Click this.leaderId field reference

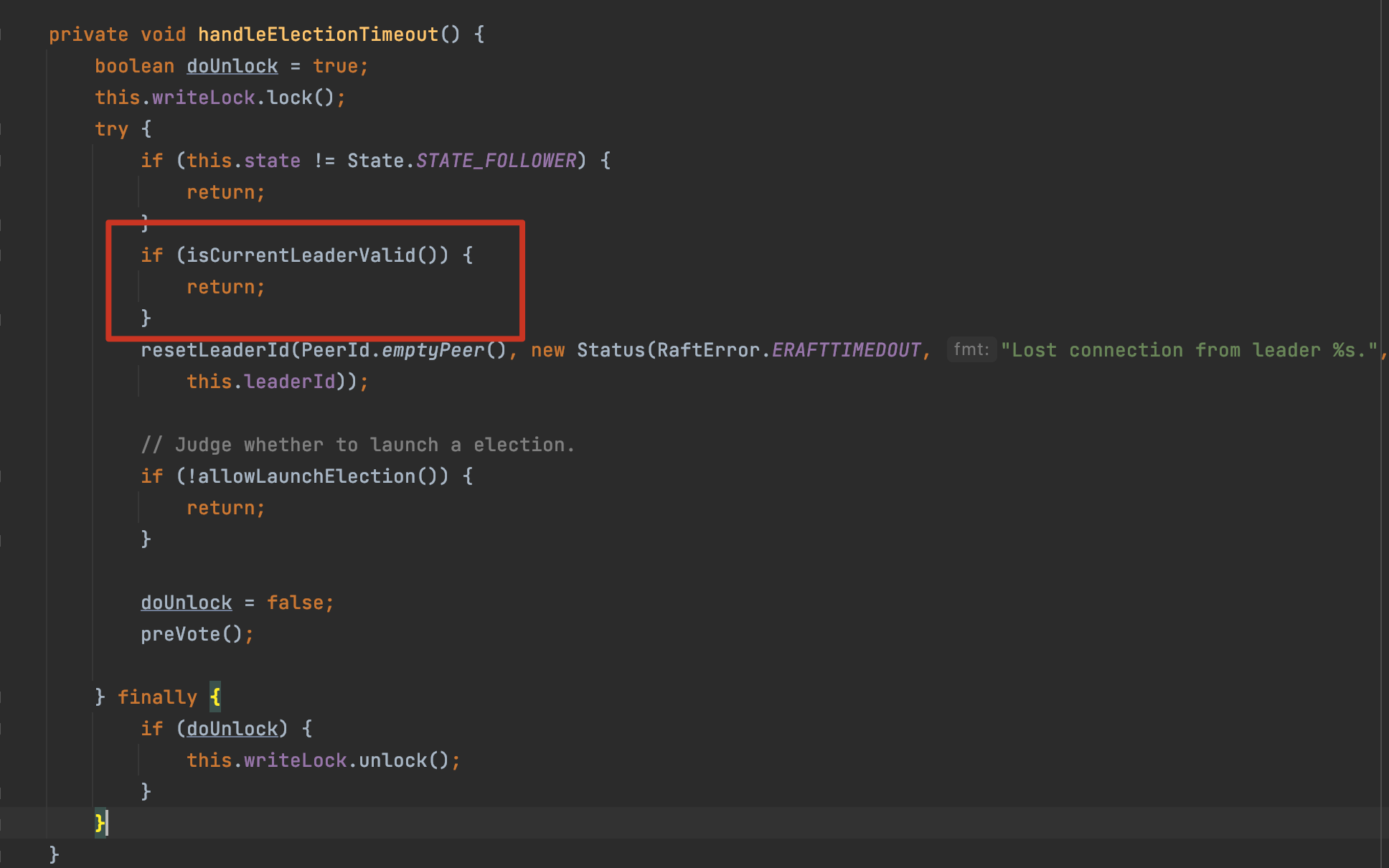[x=288, y=382]
